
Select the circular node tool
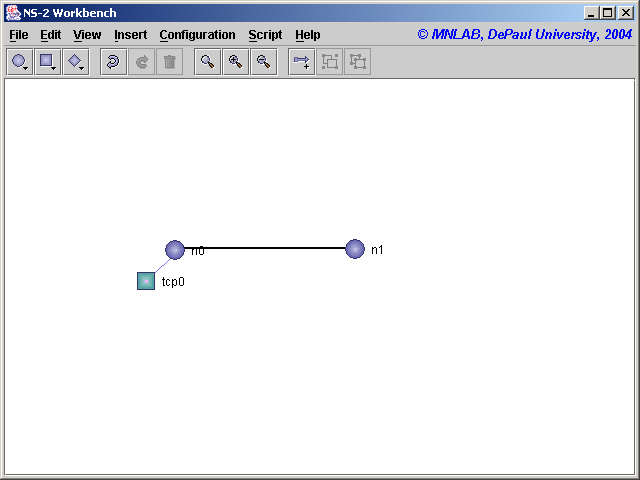point(20,62)
